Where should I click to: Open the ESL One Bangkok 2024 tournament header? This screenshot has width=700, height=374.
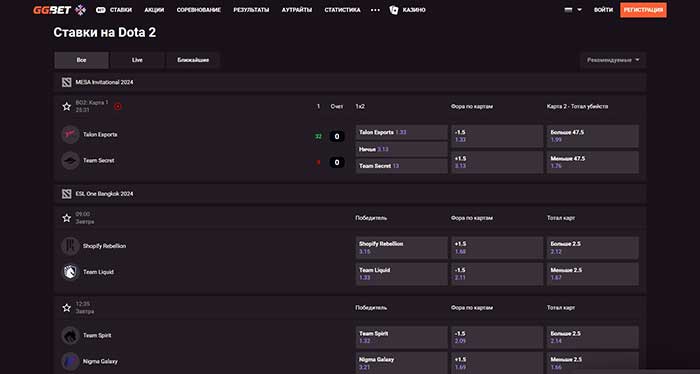coord(350,194)
